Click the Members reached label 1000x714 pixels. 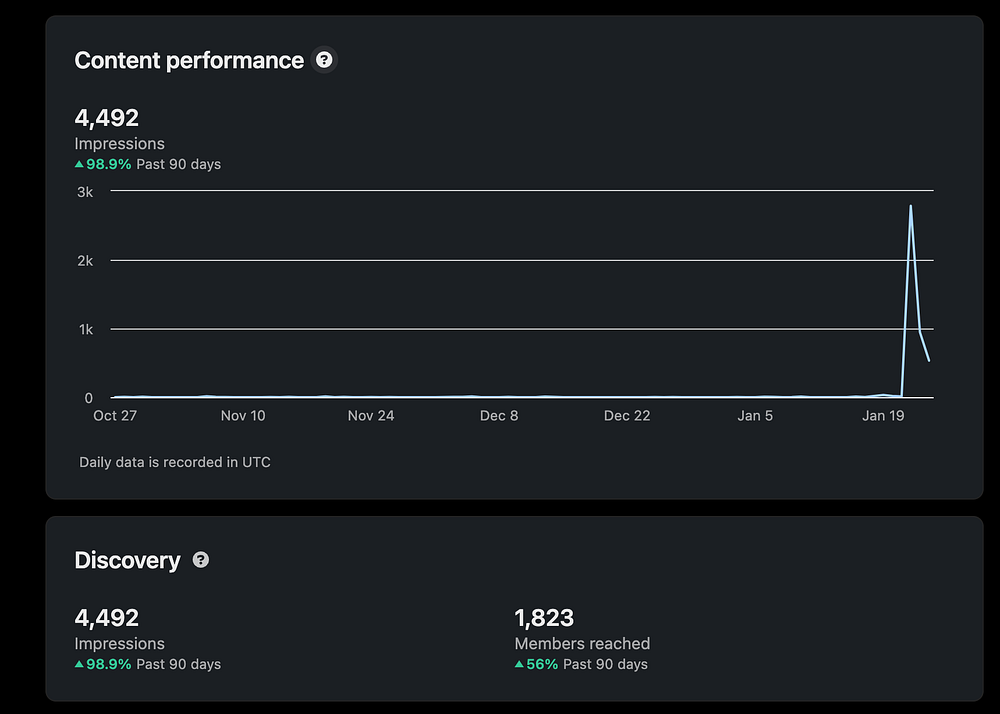(x=582, y=643)
